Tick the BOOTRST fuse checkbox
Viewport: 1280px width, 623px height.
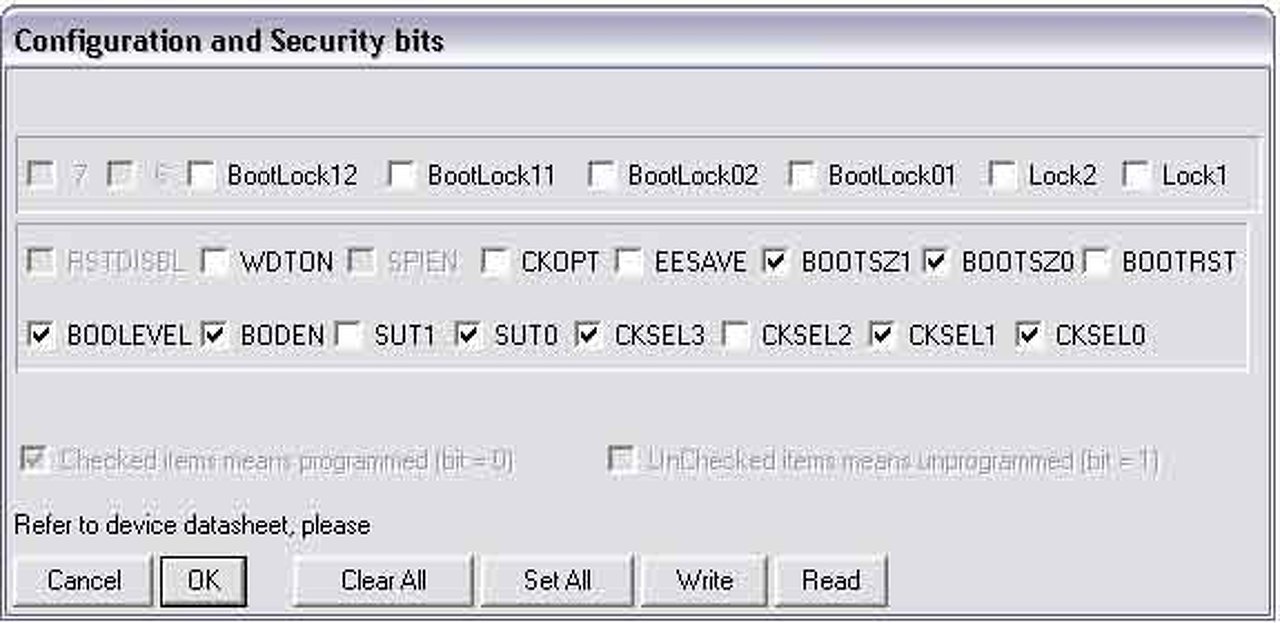(x=1096, y=262)
